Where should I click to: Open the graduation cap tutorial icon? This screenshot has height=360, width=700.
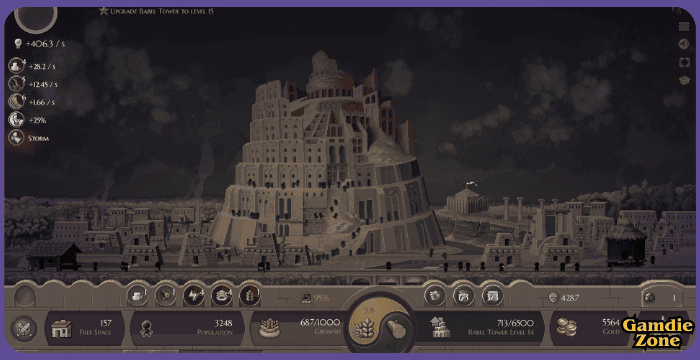point(684,80)
